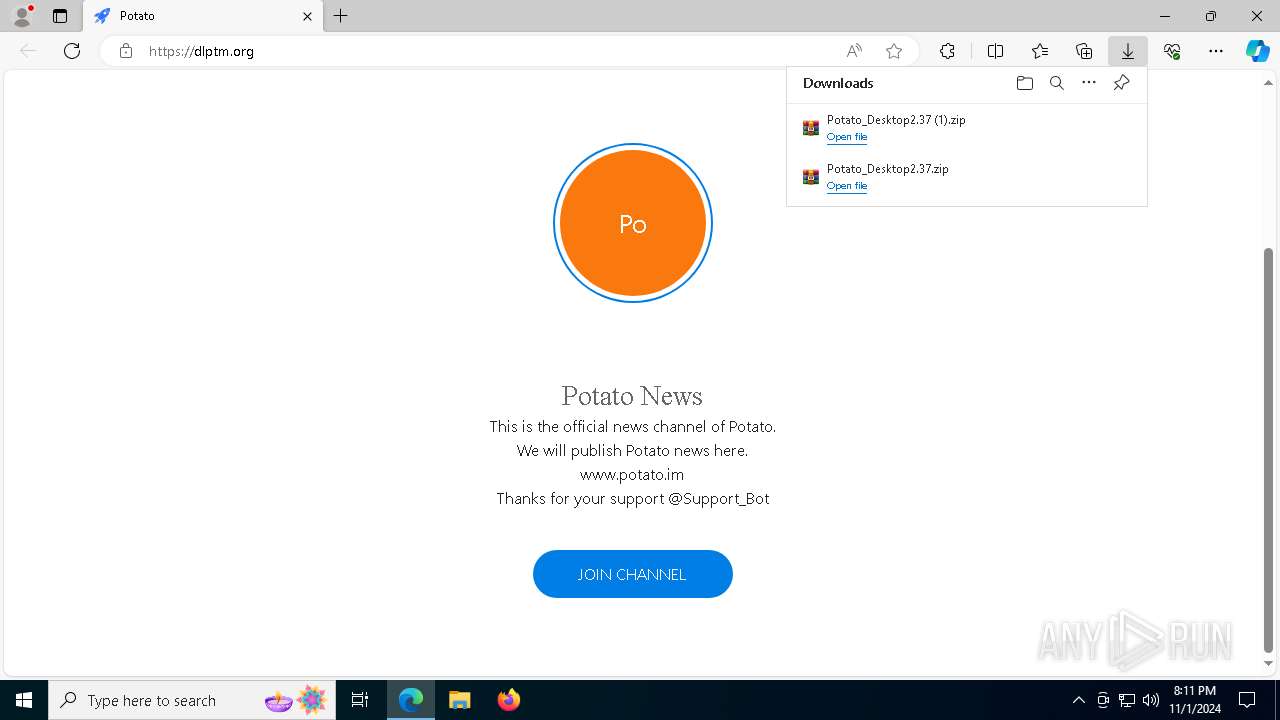The height and width of the screenshot is (720, 1280).
Task: Open the Favorites list icon
Action: 1040,51
